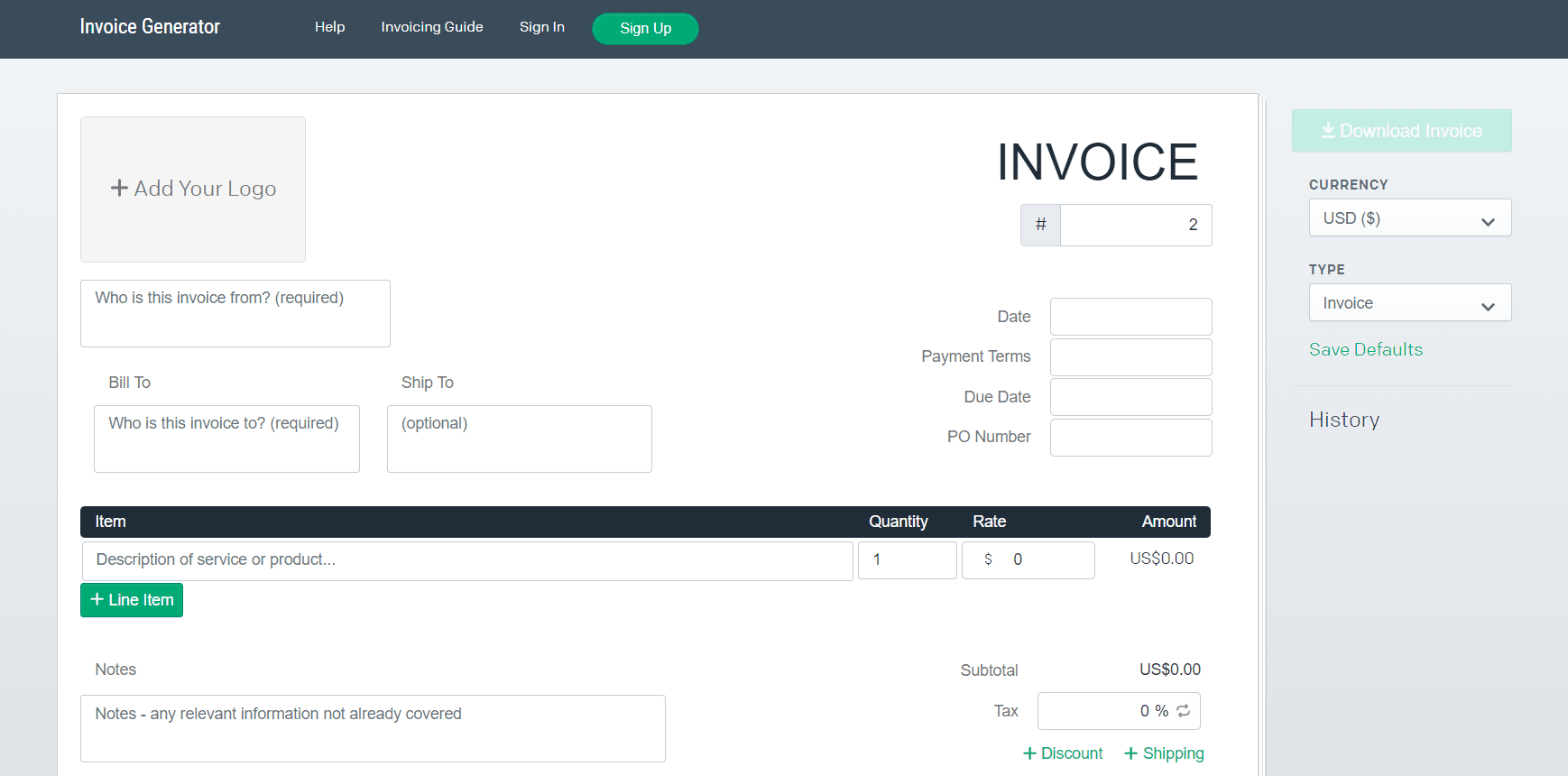Open the Currency USD dropdown
The image size is (1568, 776).
point(1409,218)
